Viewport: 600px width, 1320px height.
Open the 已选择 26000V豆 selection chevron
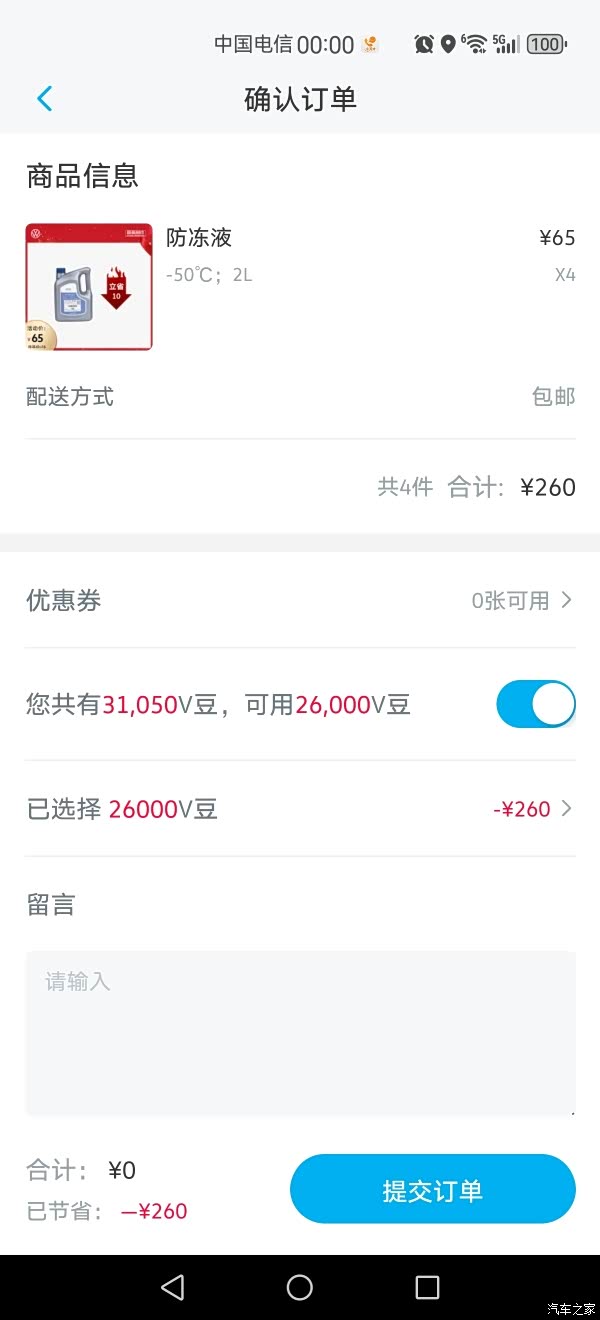click(566, 809)
